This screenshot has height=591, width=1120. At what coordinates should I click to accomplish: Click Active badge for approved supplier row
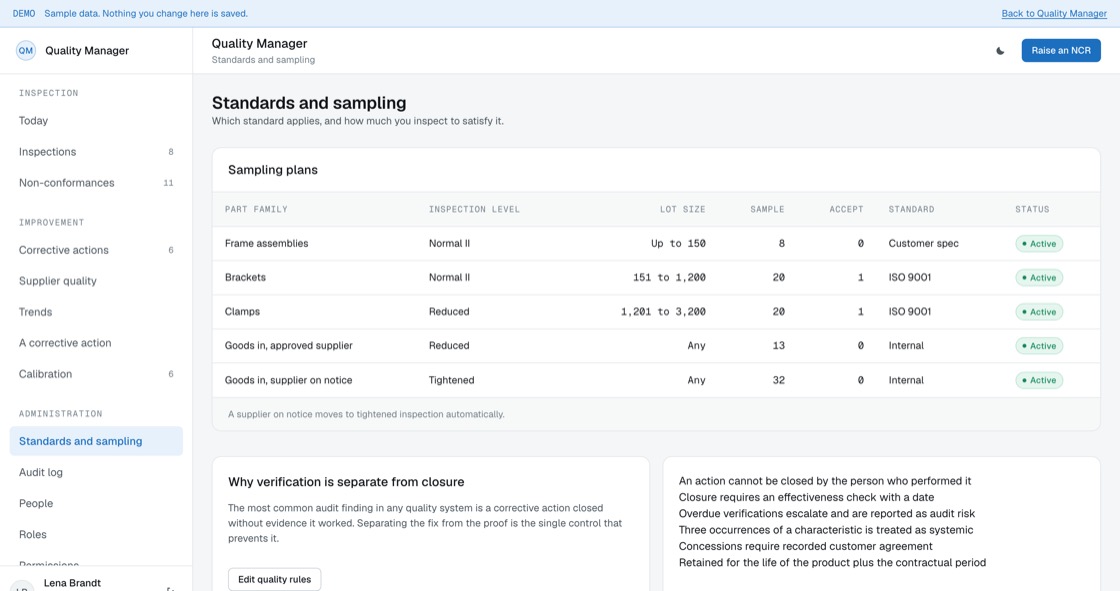pyautogui.click(x=1039, y=346)
